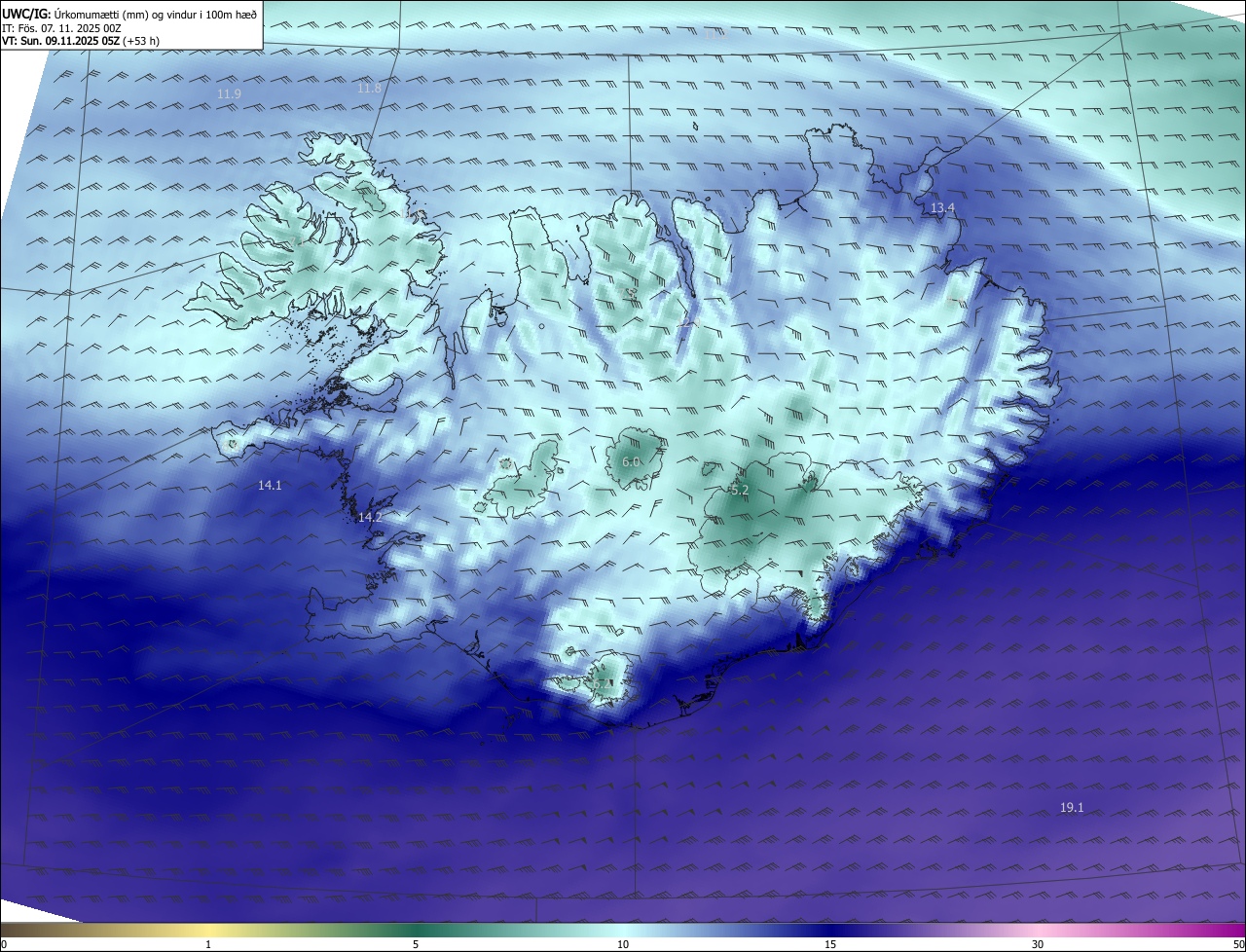Click the 5.2 value on the large glacier
This screenshot has height=952, width=1246.
point(740,491)
